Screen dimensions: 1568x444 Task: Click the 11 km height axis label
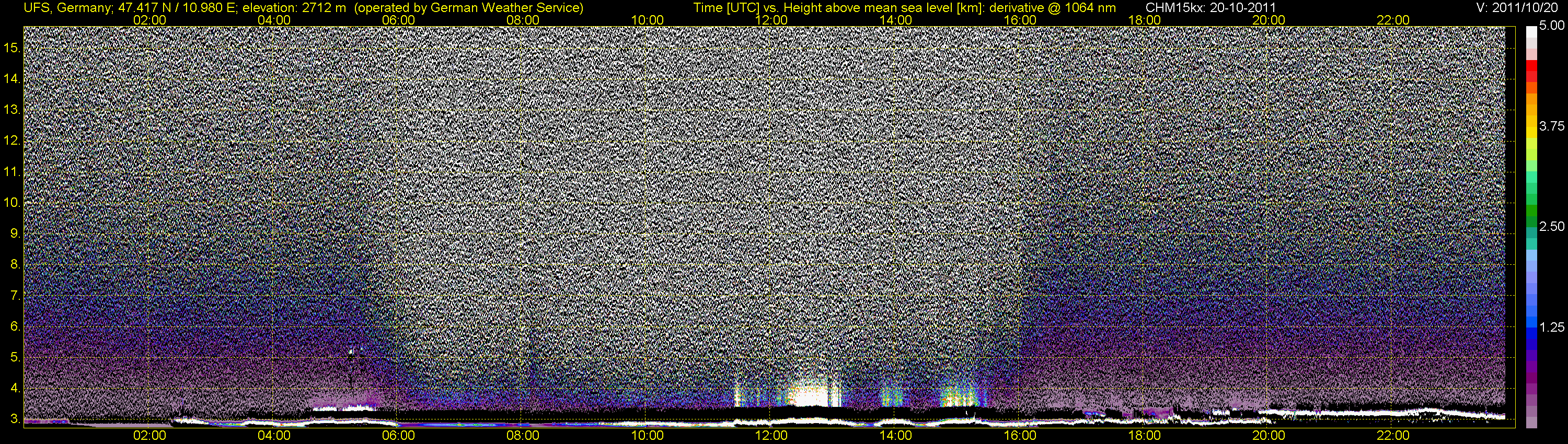(12, 172)
